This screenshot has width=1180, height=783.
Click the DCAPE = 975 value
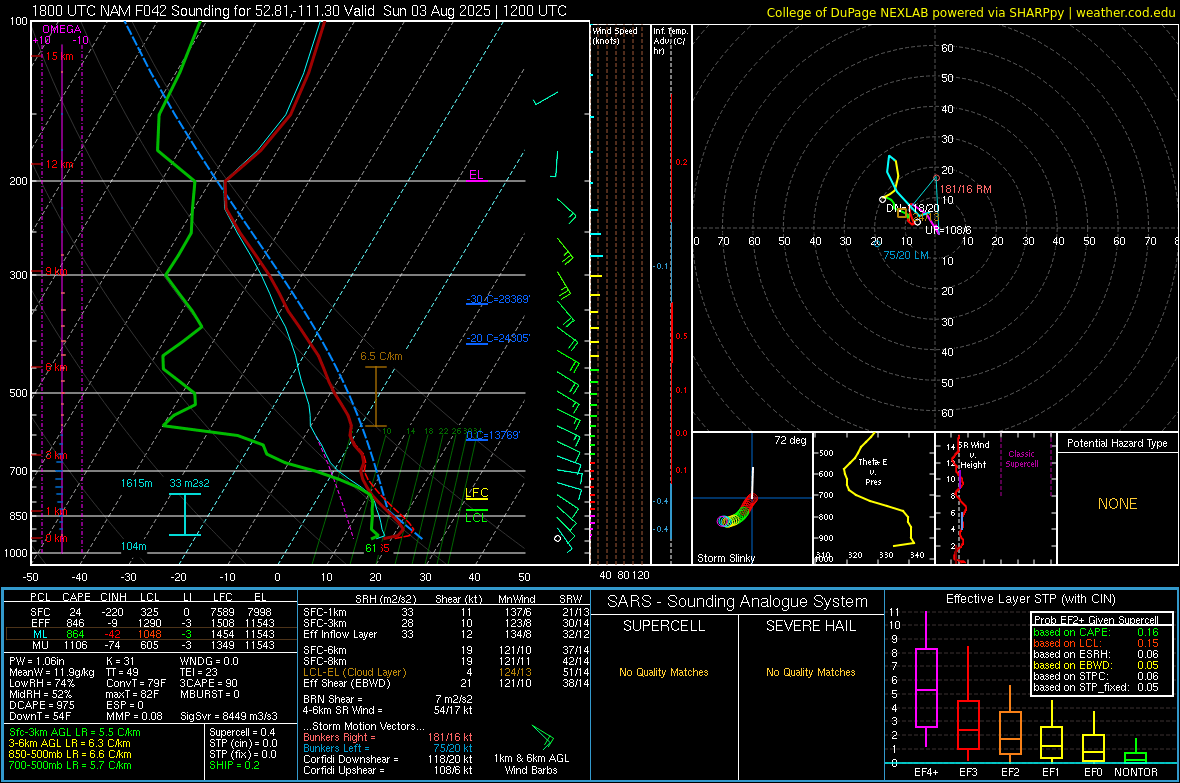[x=41, y=705]
